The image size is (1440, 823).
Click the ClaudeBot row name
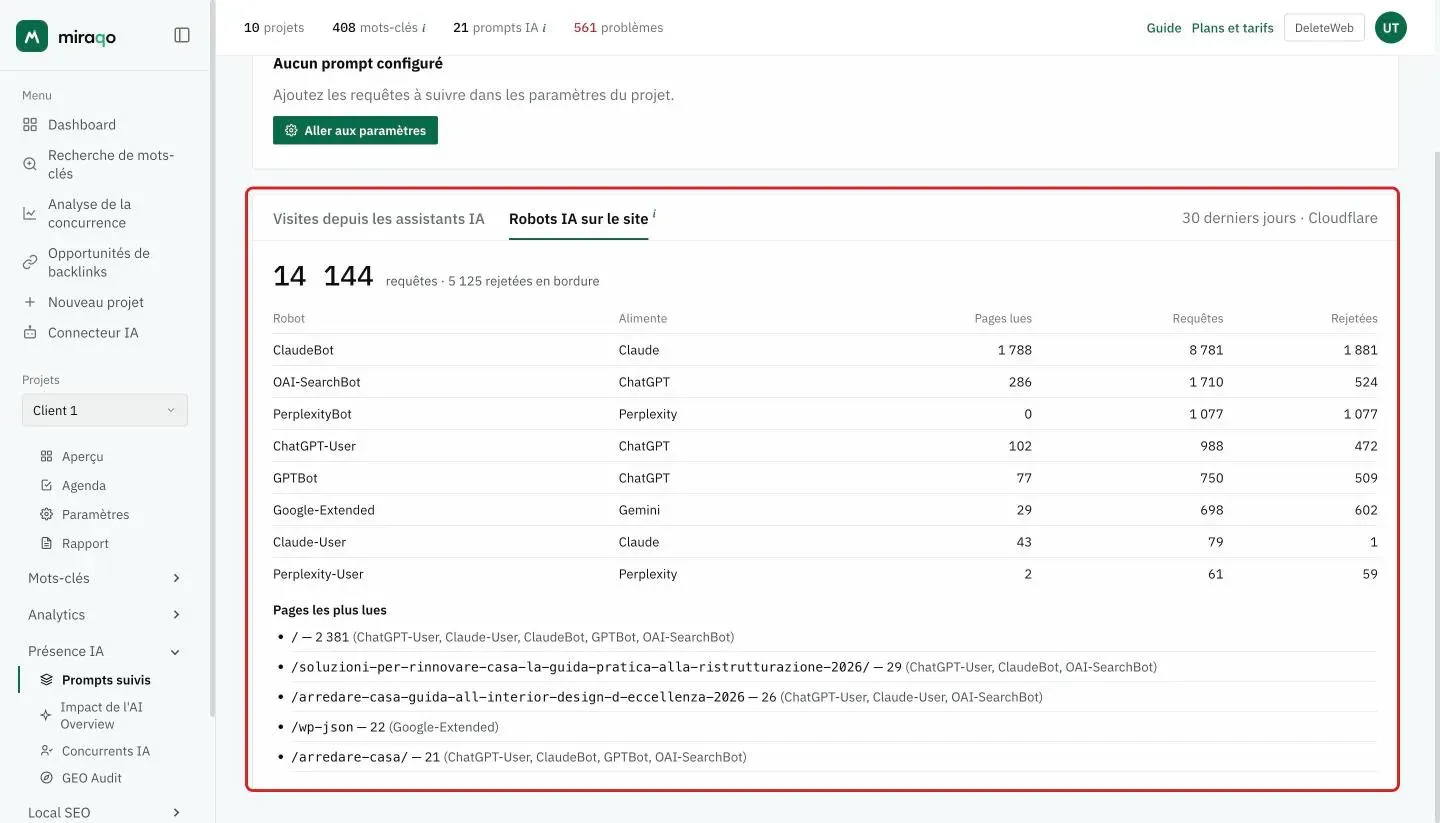303,350
